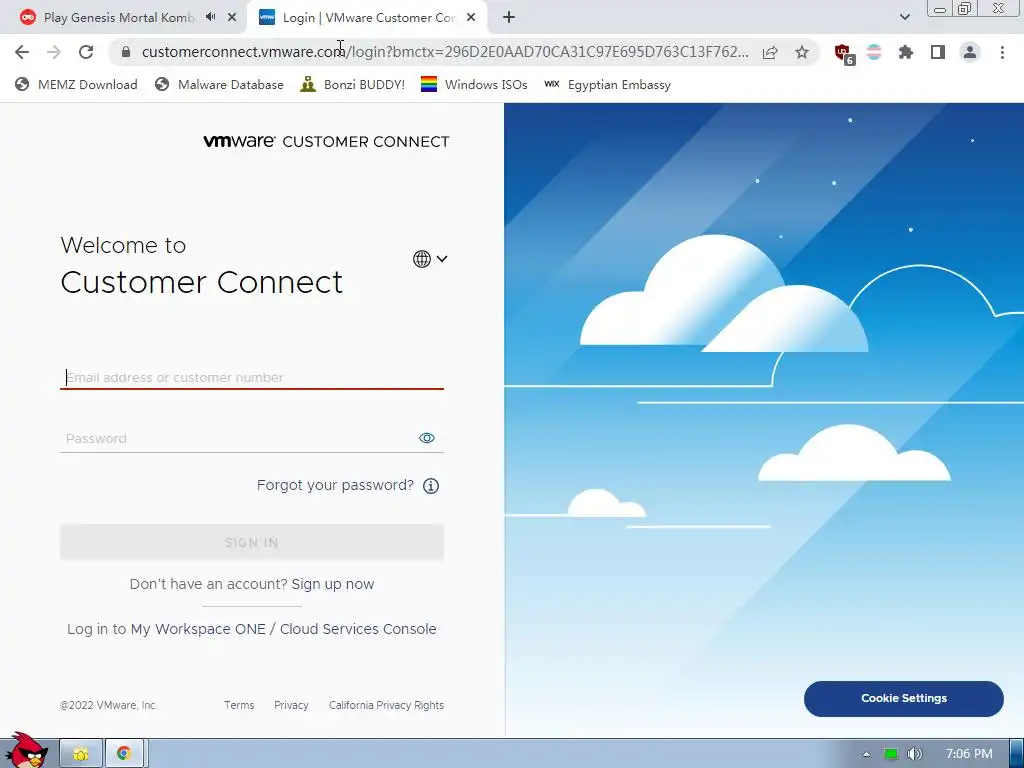Switch to Play Genesis Mortal Kombat tab
The width and height of the screenshot is (1024, 768).
[123, 17]
